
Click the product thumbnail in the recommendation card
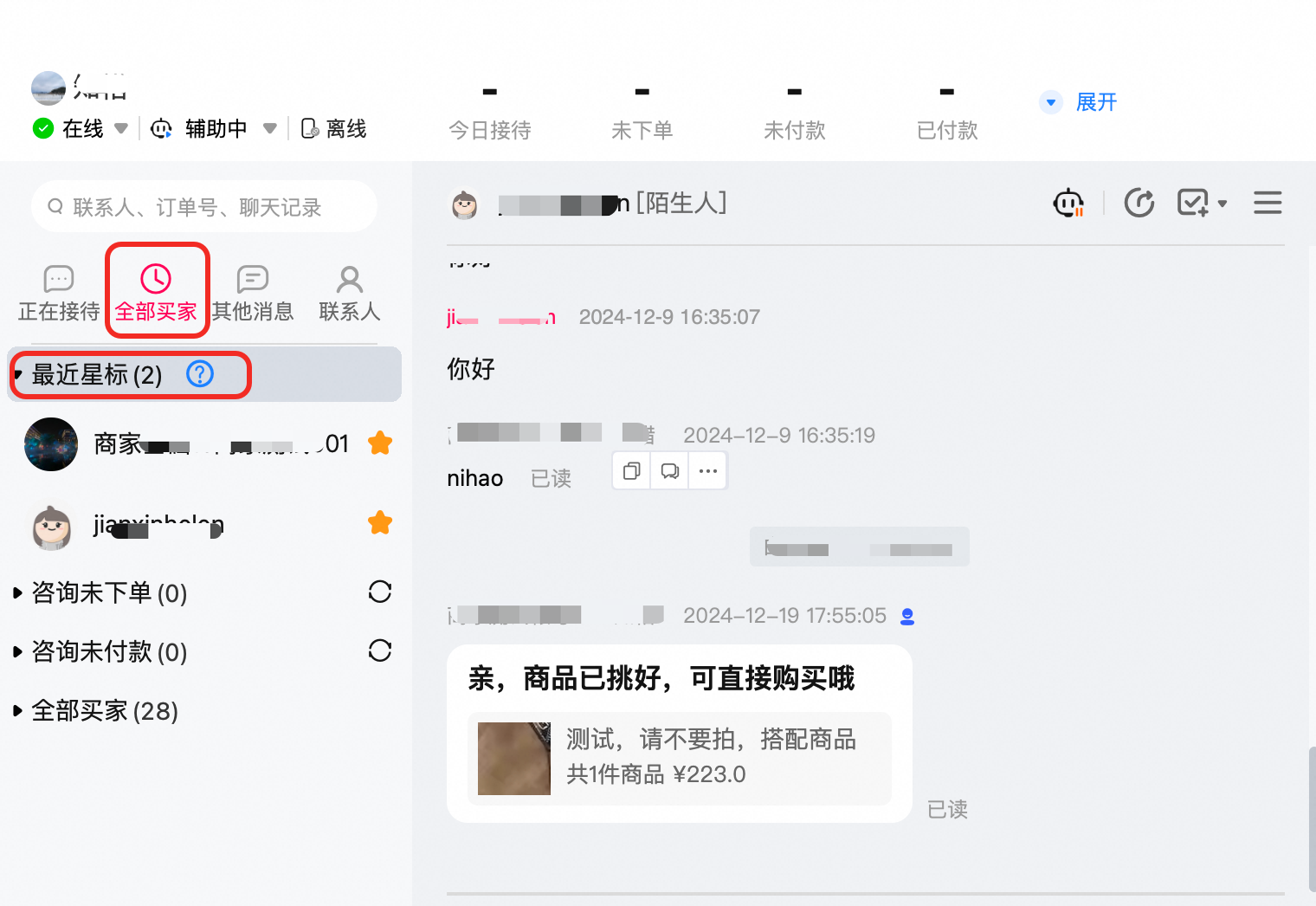514,759
